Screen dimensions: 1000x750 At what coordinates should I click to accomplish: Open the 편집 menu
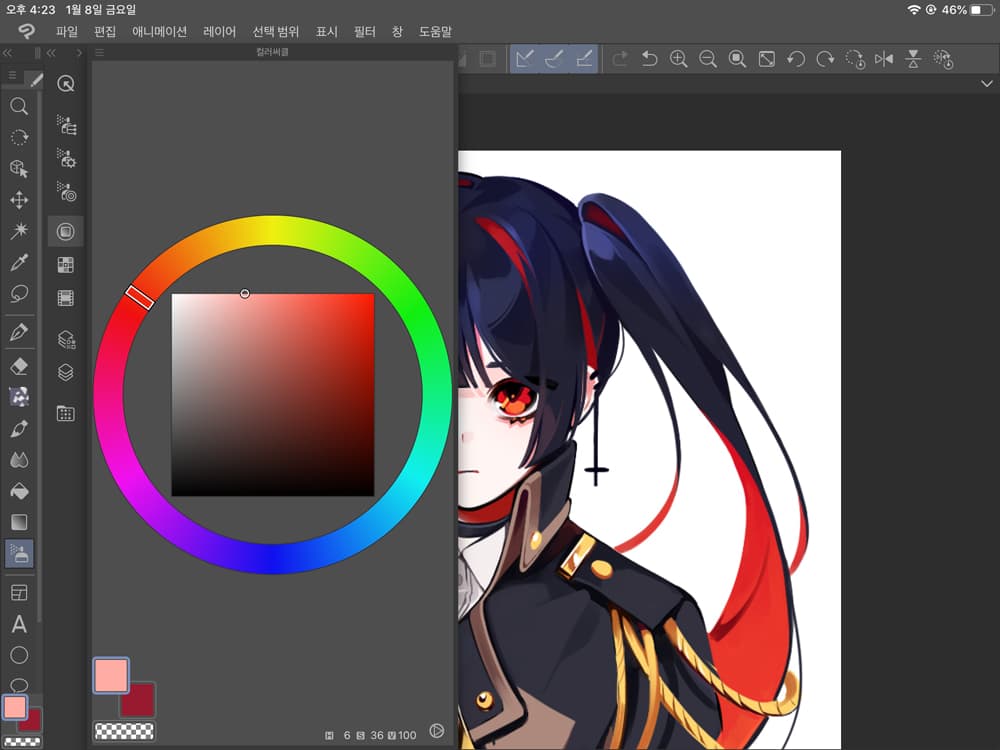coord(105,31)
